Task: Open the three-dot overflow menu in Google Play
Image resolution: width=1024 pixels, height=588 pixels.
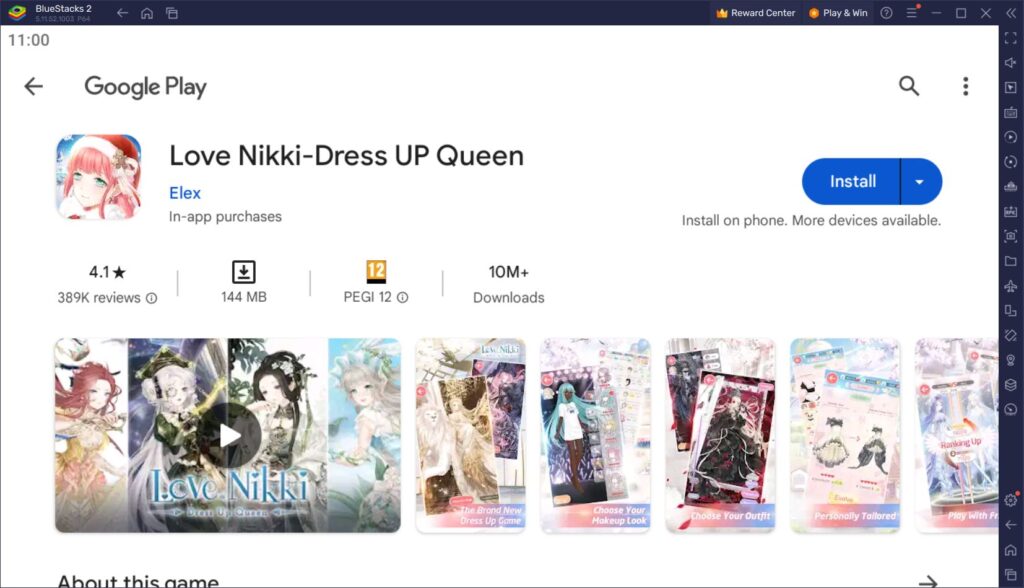Action: (965, 86)
